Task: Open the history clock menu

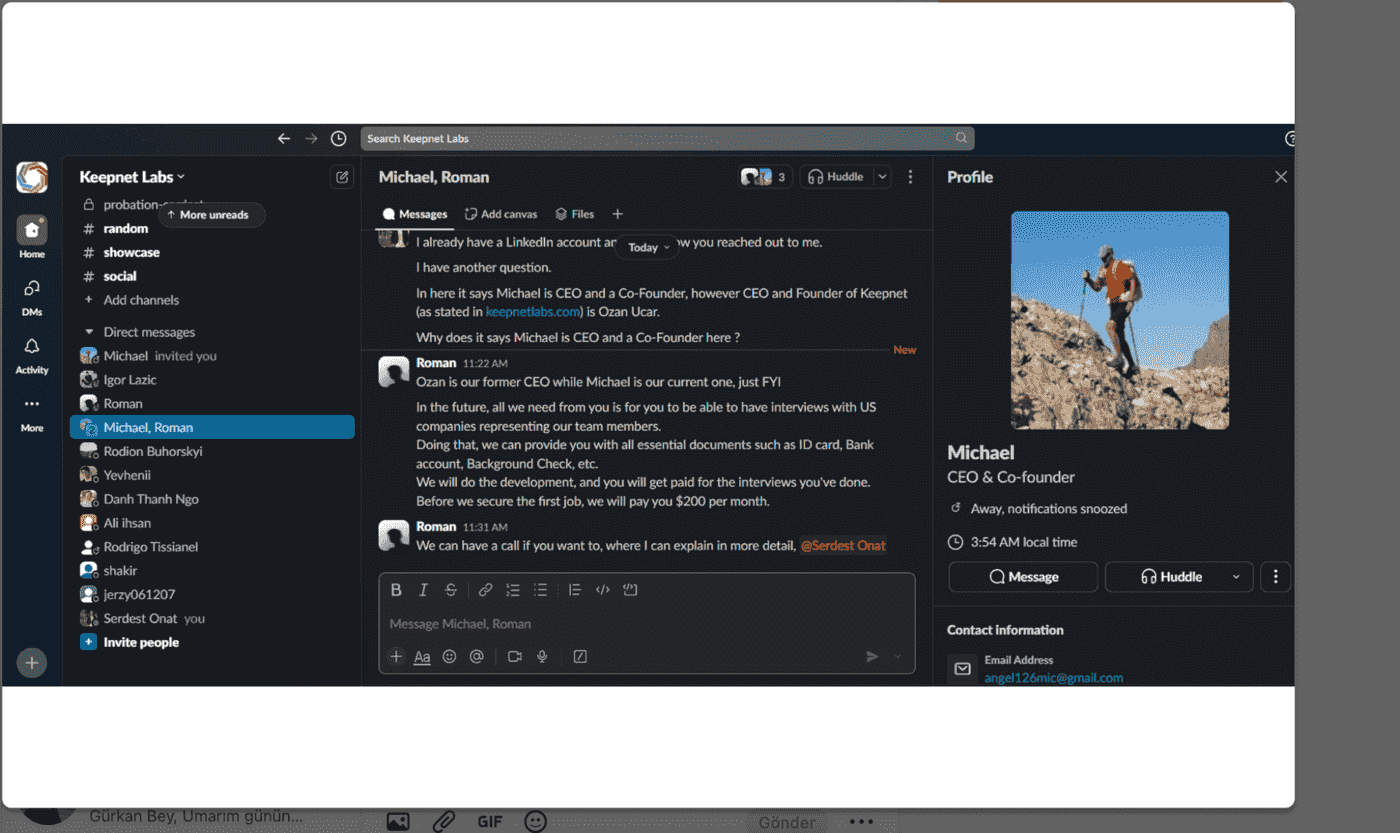Action: 339,138
